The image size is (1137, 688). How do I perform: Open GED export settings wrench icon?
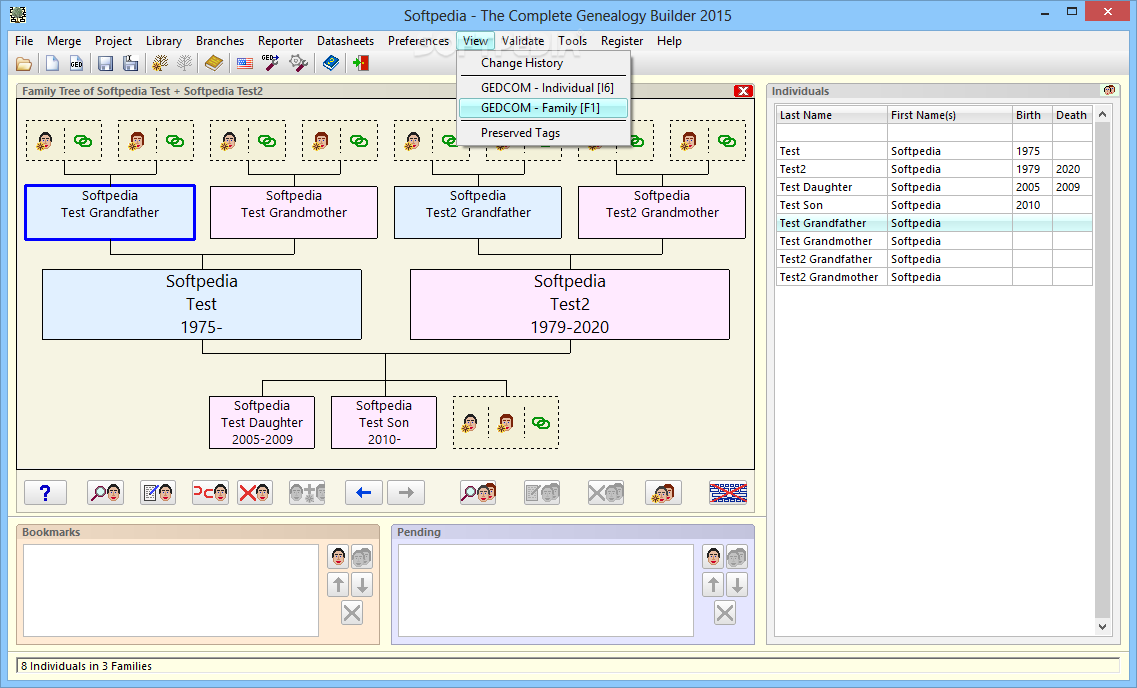coord(270,64)
